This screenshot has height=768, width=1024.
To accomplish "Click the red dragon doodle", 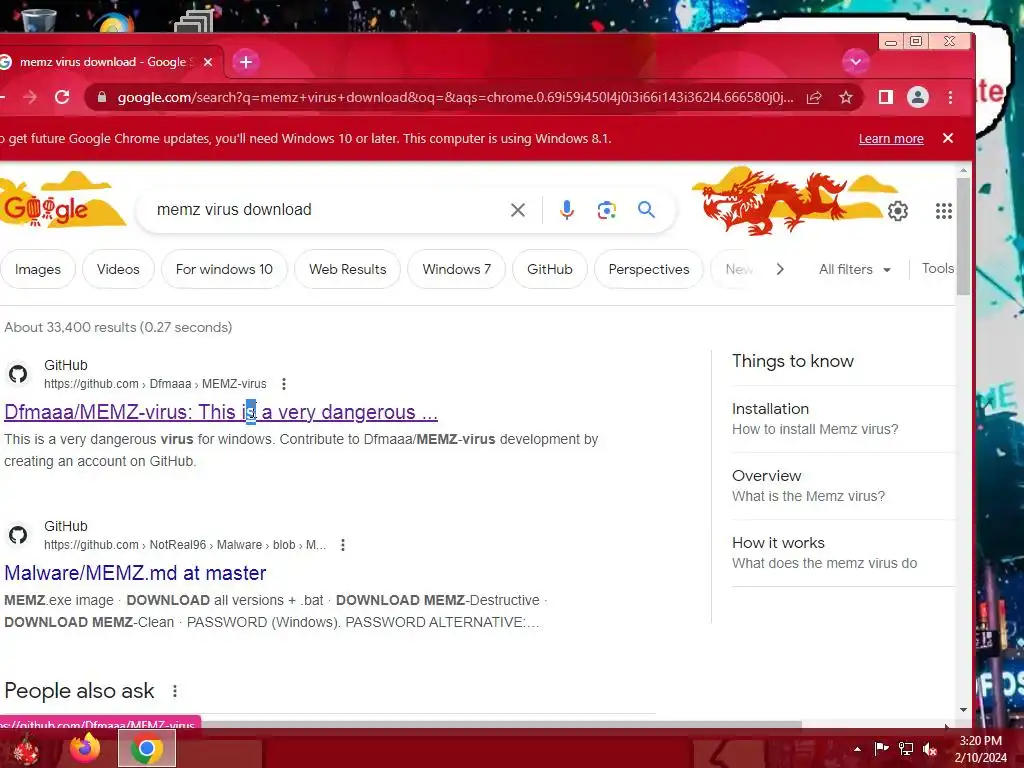I will pos(774,201).
